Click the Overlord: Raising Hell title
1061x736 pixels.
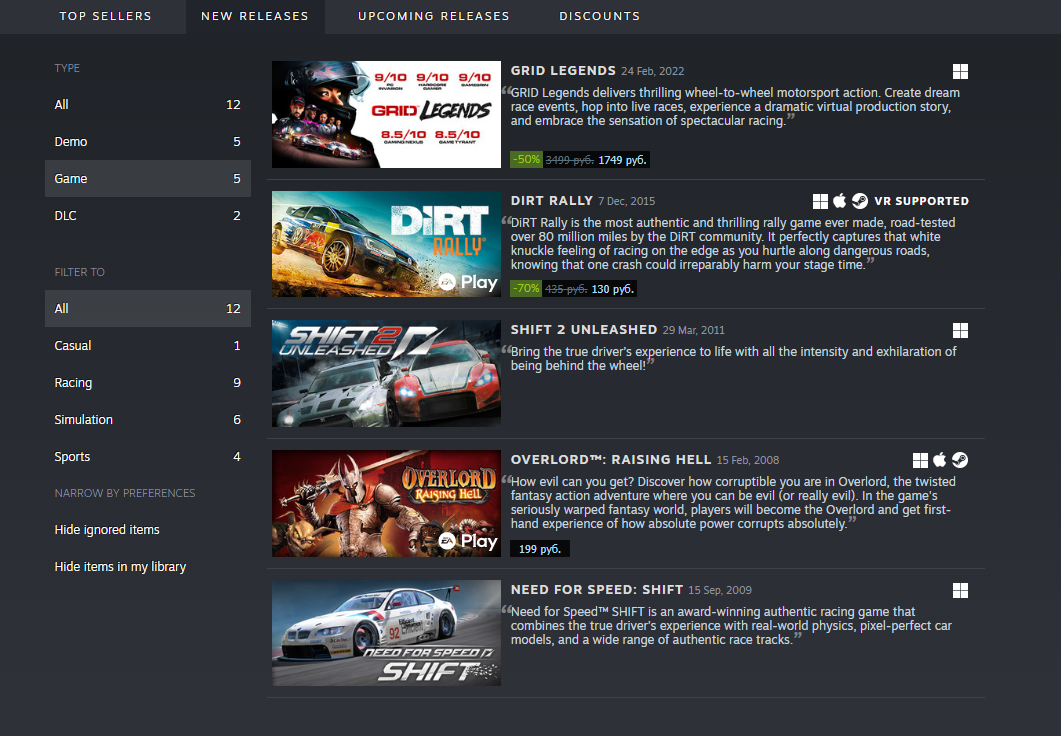point(611,459)
